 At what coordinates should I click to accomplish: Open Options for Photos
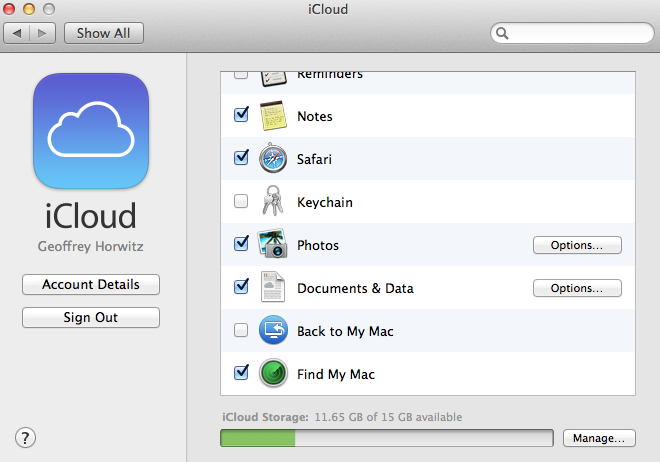pos(577,245)
